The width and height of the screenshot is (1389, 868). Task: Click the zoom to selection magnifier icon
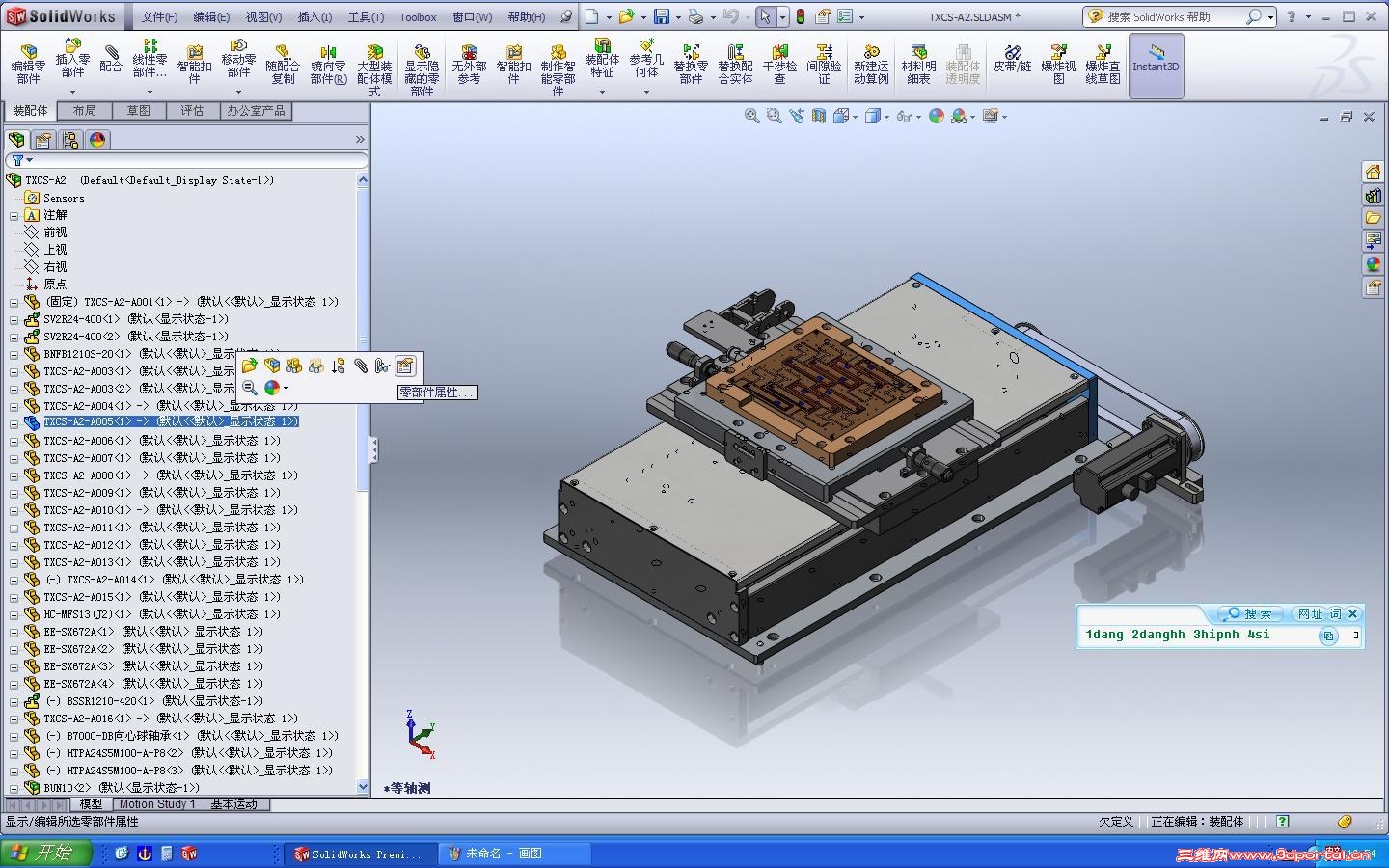point(250,388)
